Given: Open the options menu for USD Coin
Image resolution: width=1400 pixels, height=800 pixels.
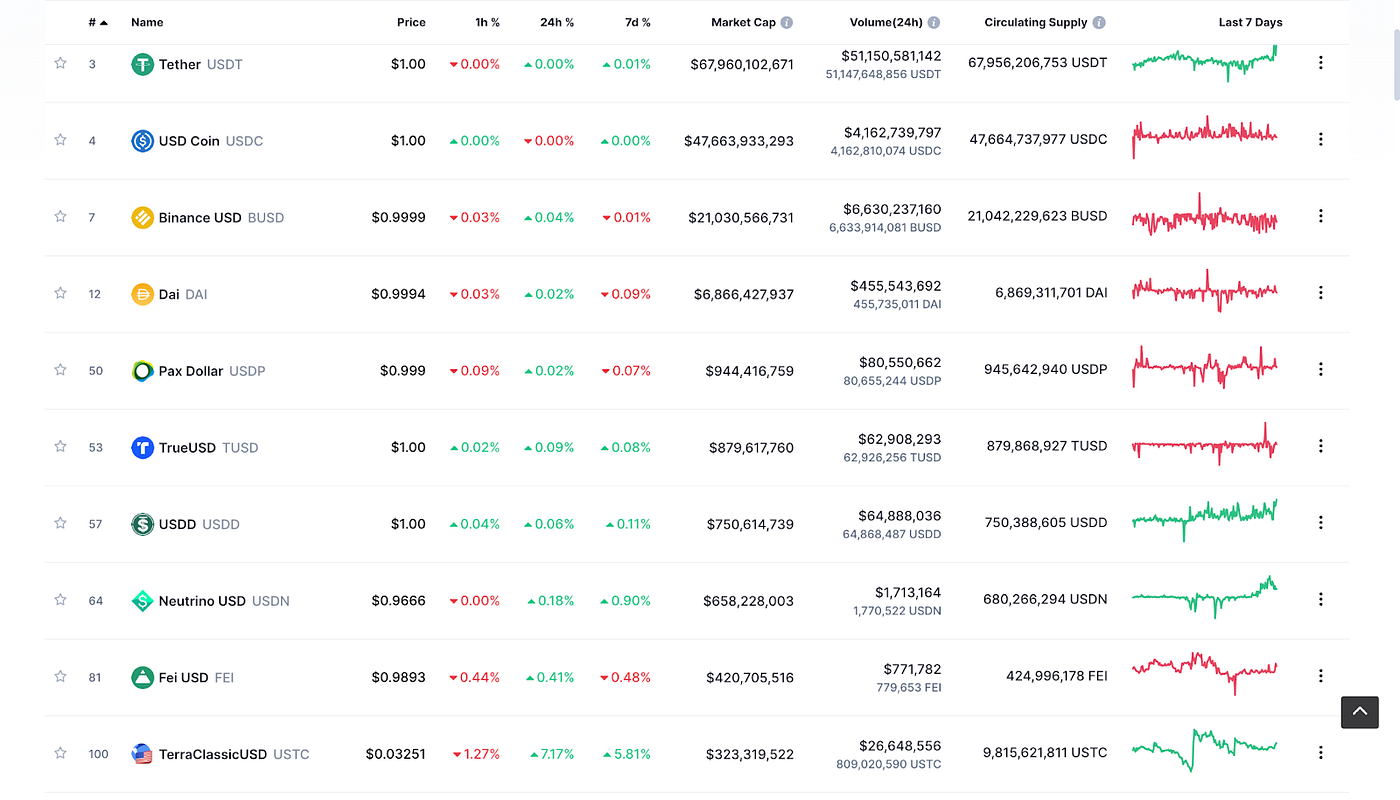Looking at the screenshot, I should click(1320, 140).
